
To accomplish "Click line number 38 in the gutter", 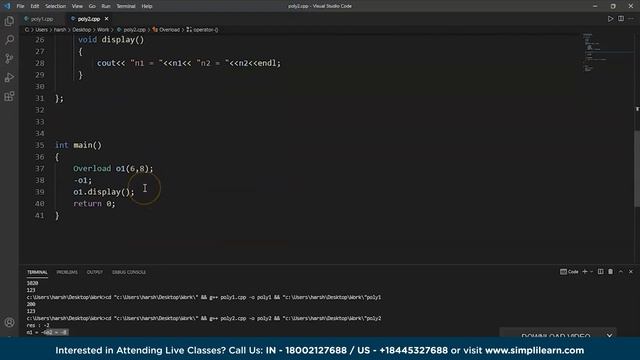I will coord(40,180).
